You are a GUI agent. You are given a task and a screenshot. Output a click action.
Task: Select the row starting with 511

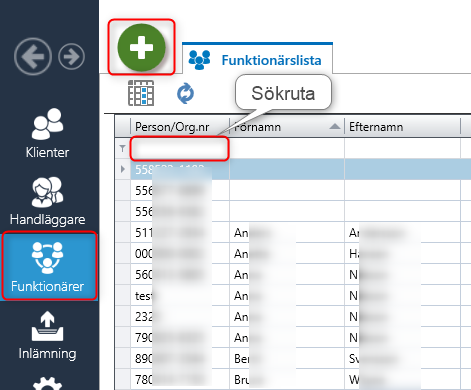coord(293,232)
